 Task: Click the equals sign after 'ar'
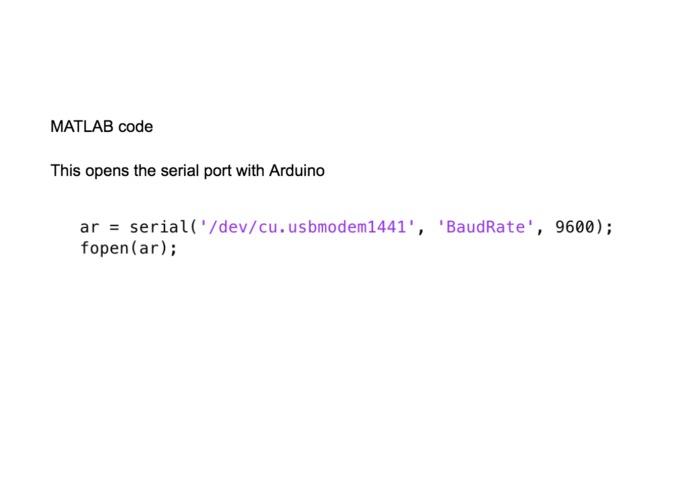pos(114,228)
